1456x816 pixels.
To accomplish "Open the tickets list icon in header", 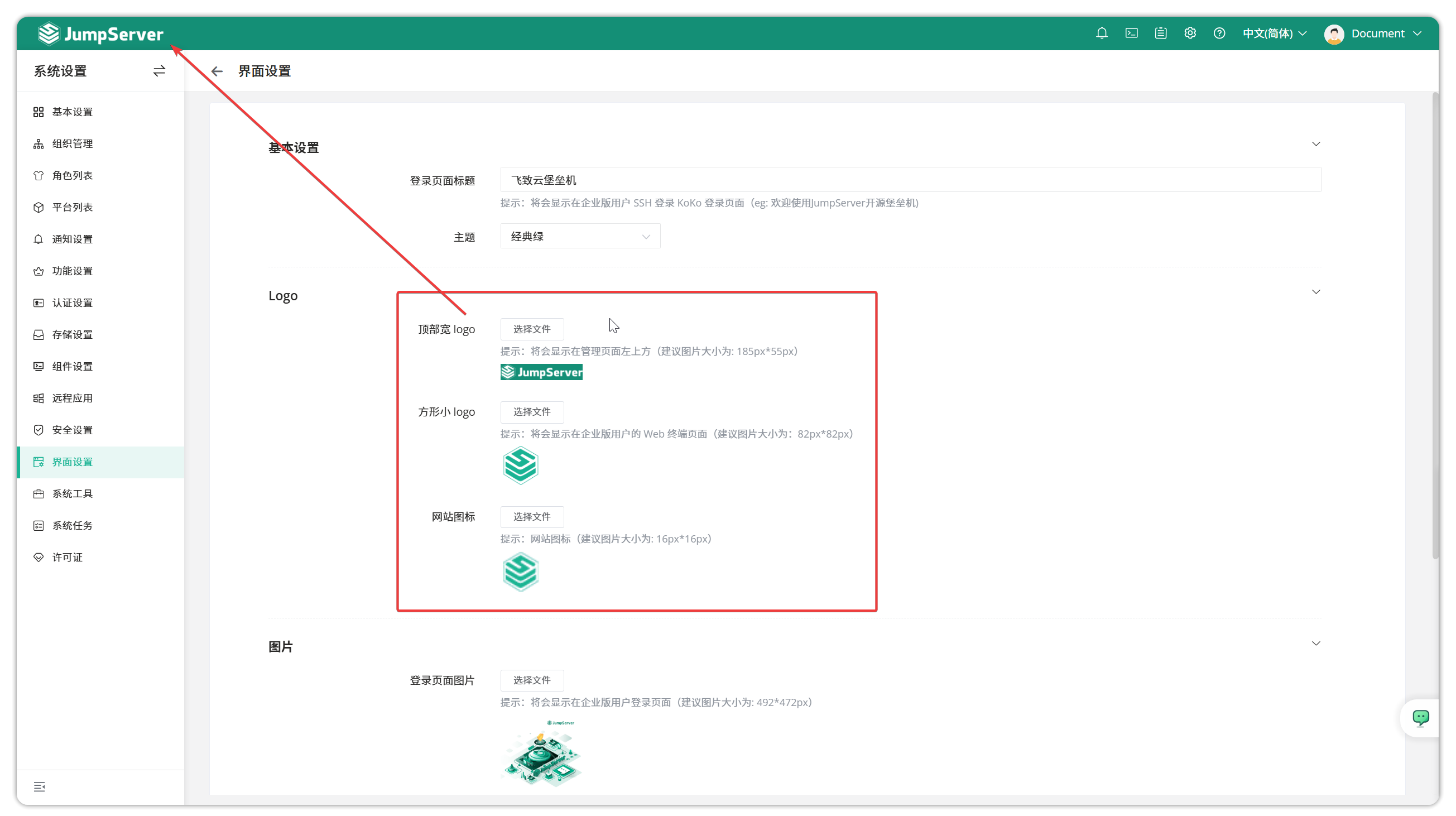I will [x=1160, y=33].
